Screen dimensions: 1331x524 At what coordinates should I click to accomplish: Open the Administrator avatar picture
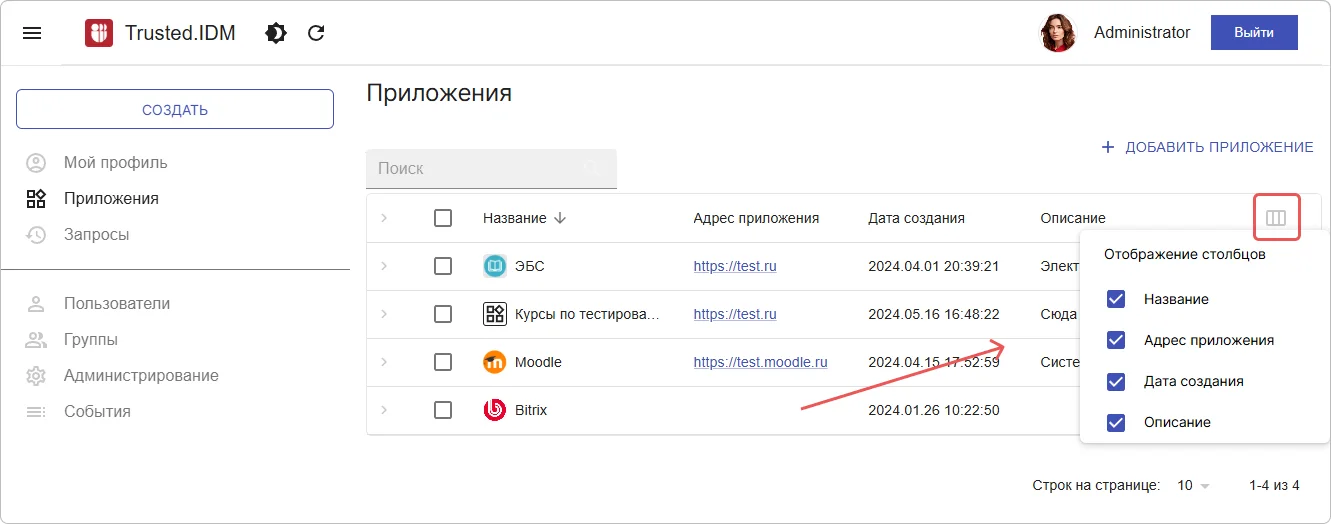pyautogui.click(x=1058, y=33)
